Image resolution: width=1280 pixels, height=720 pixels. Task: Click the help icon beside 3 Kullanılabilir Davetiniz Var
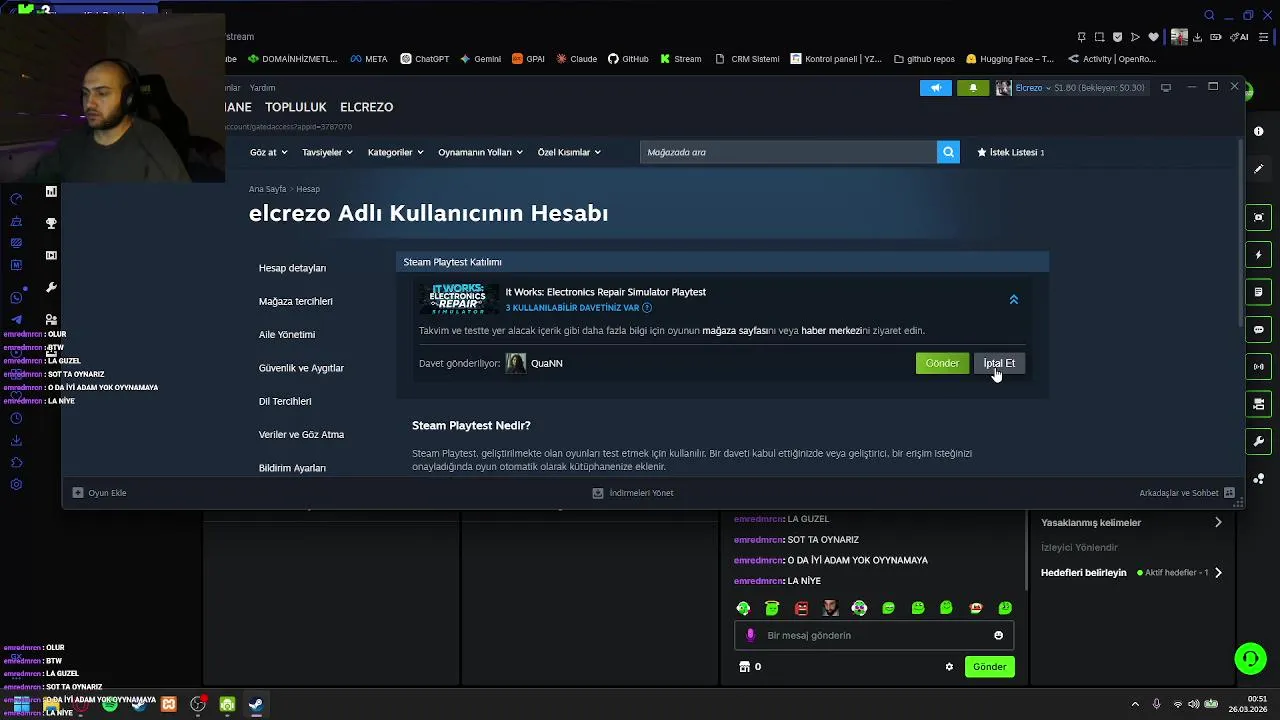(x=647, y=308)
